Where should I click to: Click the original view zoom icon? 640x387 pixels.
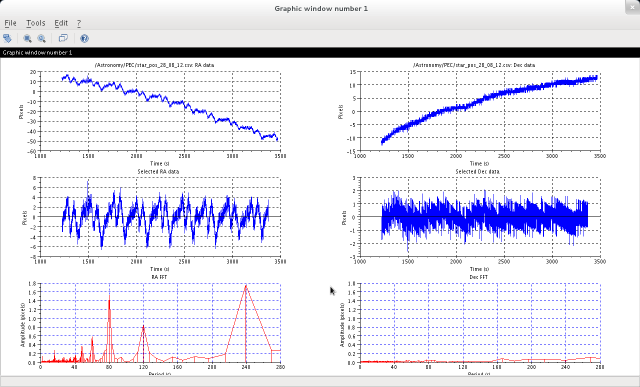click(x=42, y=38)
